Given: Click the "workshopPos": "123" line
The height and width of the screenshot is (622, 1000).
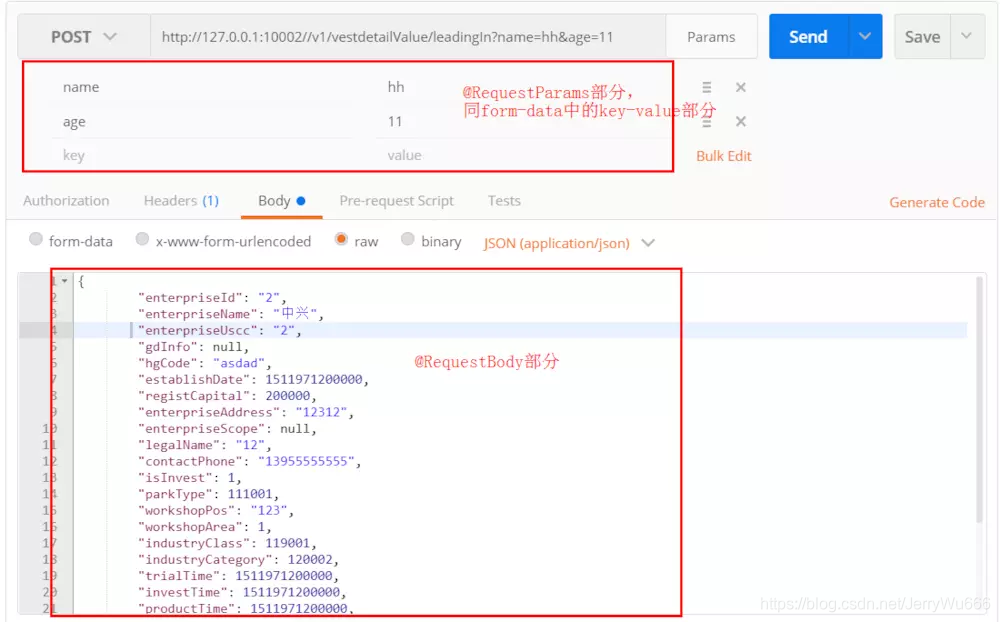Looking at the screenshot, I should pyautogui.click(x=216, y=511).
